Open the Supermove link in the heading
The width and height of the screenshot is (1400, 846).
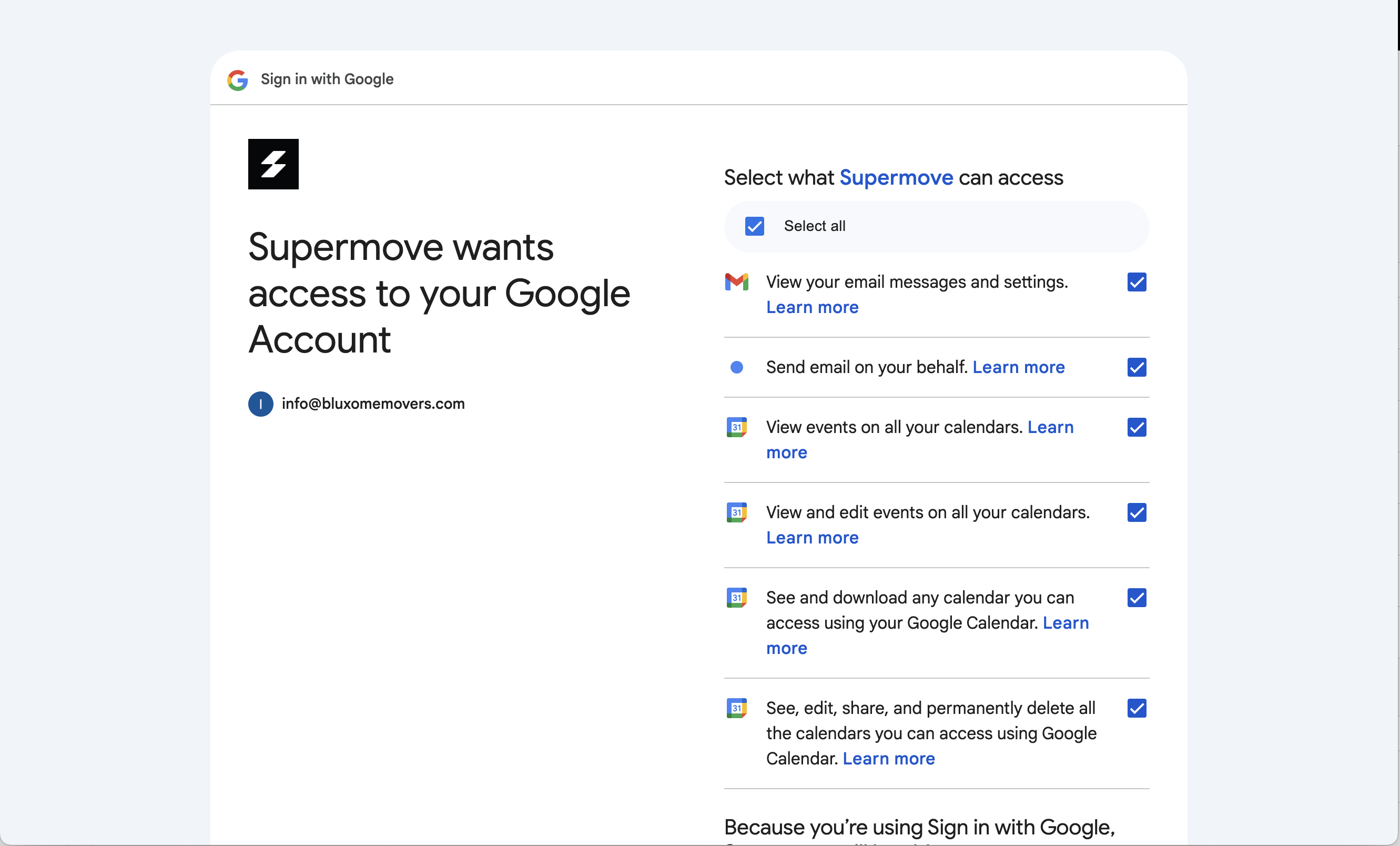896,178
